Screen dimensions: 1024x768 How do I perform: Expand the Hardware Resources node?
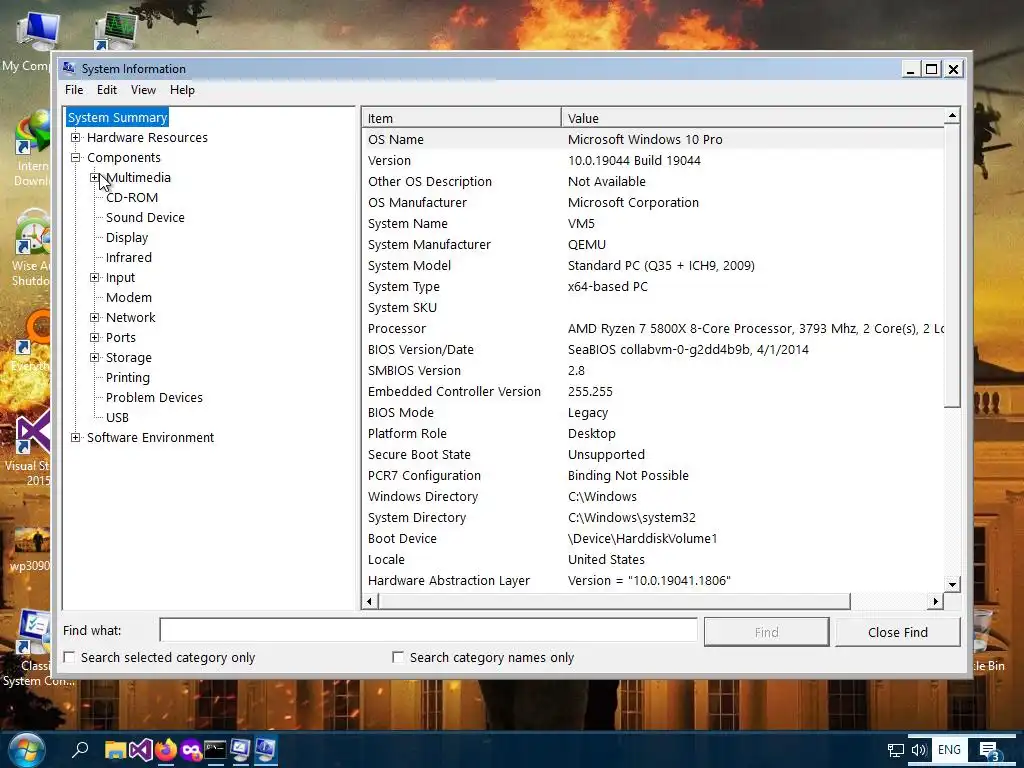point(76,137)
